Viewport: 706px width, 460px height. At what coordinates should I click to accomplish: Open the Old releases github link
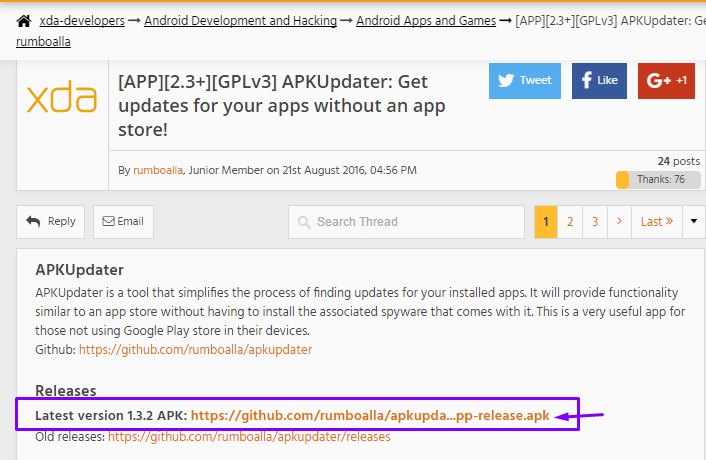coord(249,437)
